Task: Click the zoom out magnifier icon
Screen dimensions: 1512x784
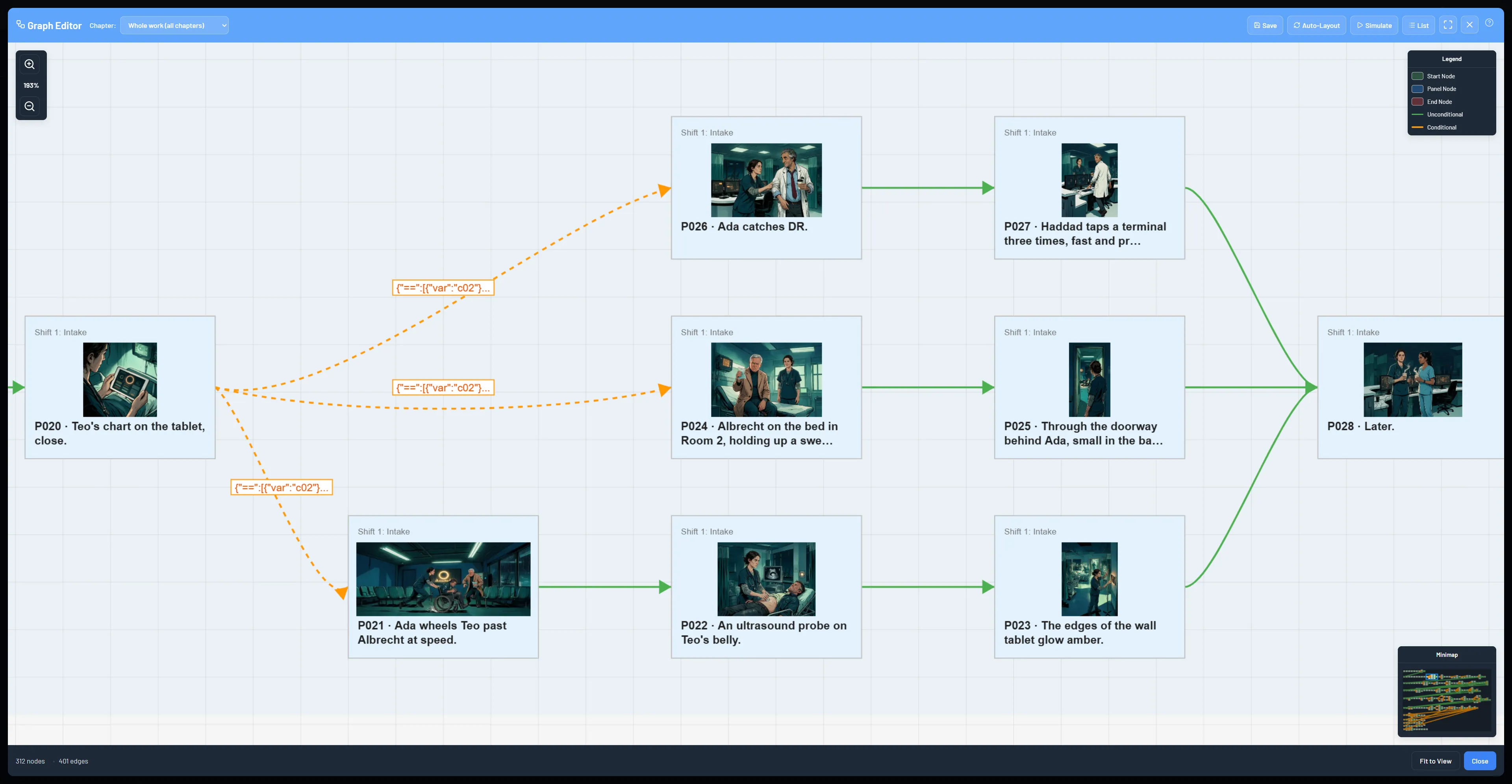Action: point(30,106)
